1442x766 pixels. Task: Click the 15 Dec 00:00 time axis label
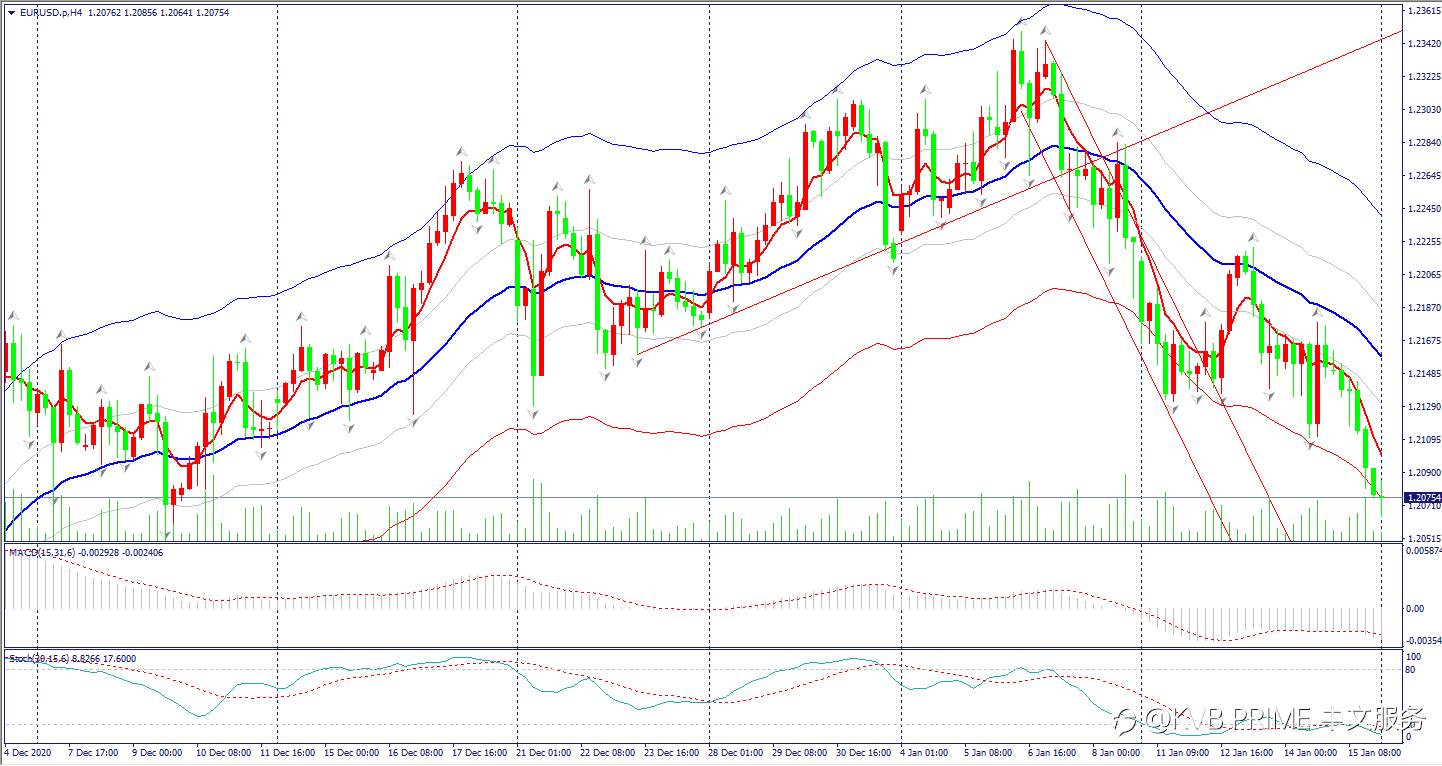tap(352, 753)
